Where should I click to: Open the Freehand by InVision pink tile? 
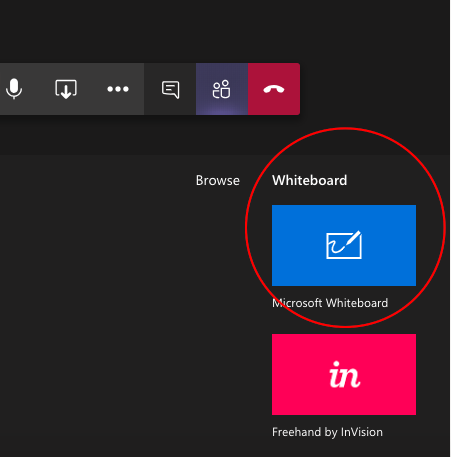(x=344, y=374)
